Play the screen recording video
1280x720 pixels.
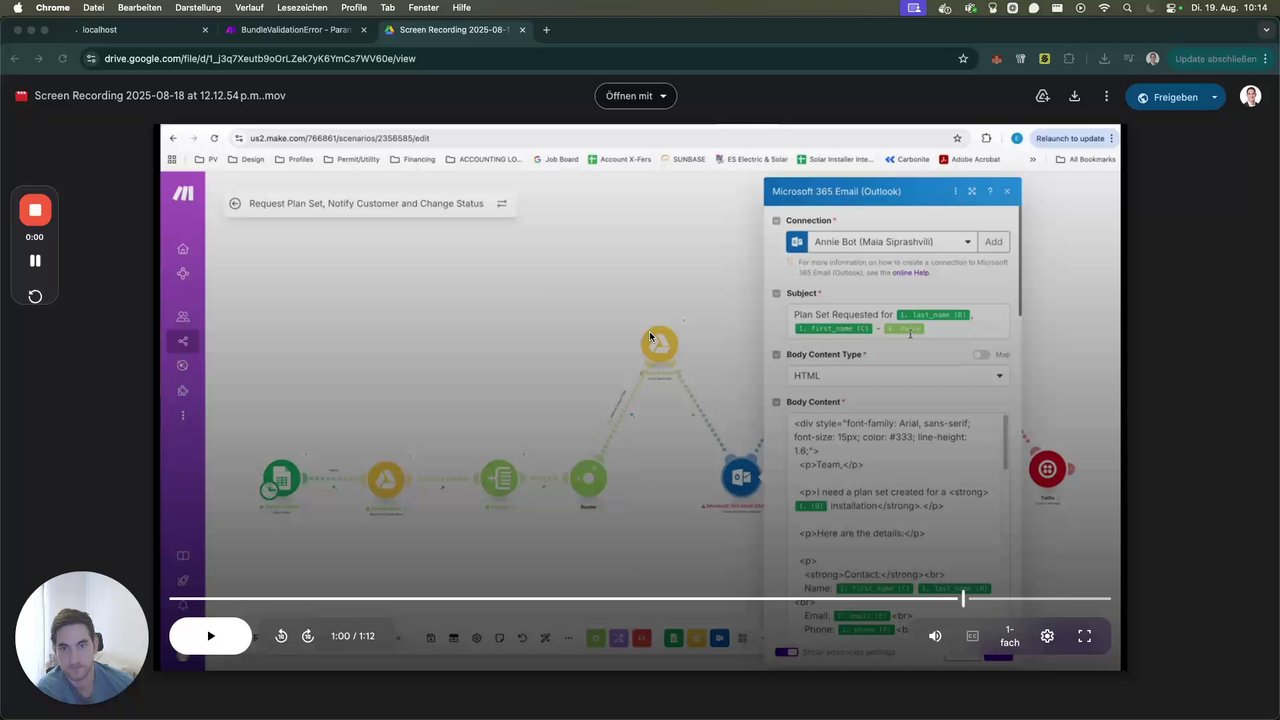tap(210, 636)
